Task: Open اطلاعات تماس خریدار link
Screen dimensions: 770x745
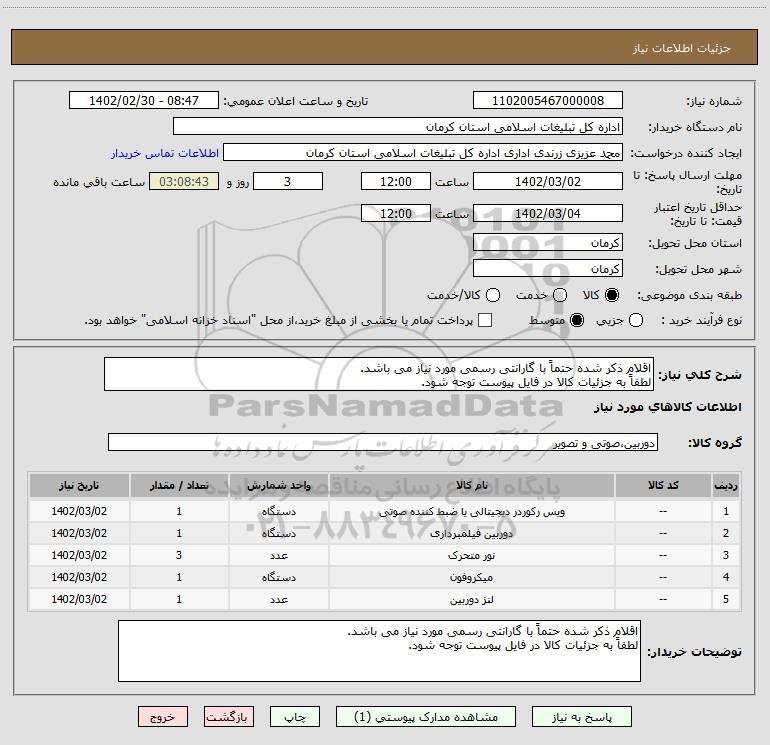Action: pos(165,153)
